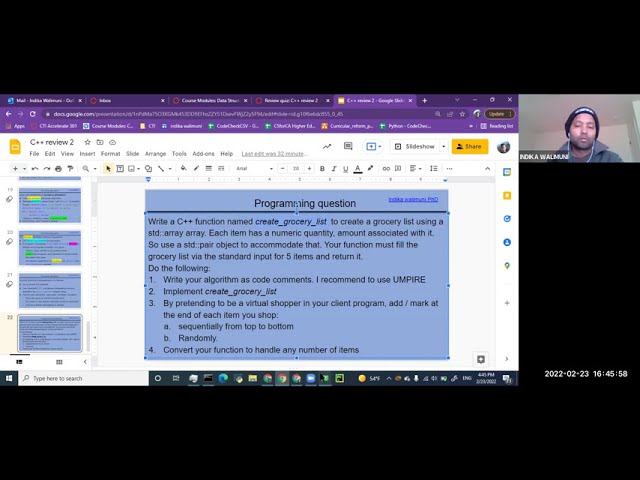The height and width of the screenshot is (480, 640).
Task: Collapse the menus with up chevron
Action: click(x=487, y=169)
